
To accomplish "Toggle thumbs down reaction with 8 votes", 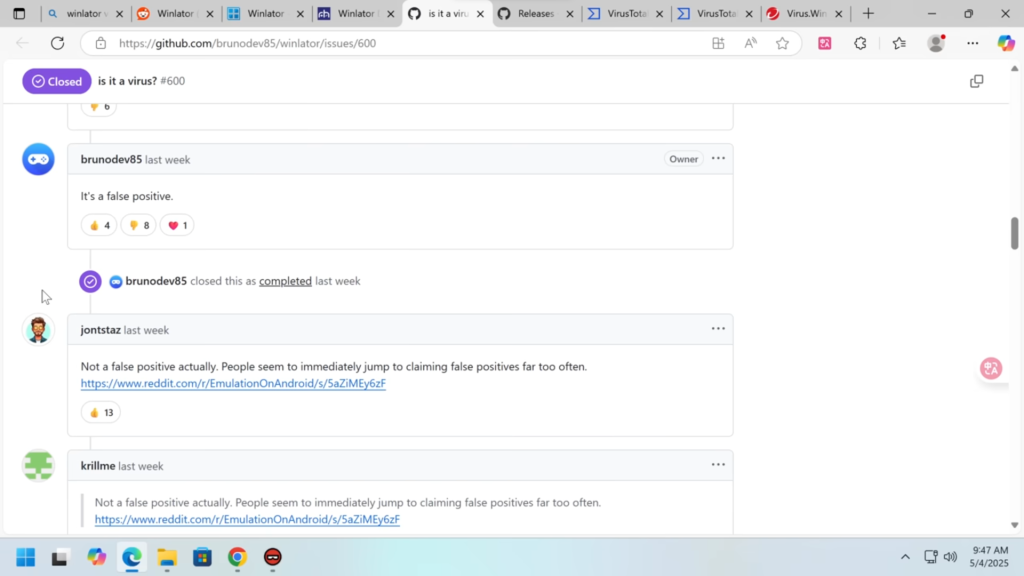I will (138, 225).
